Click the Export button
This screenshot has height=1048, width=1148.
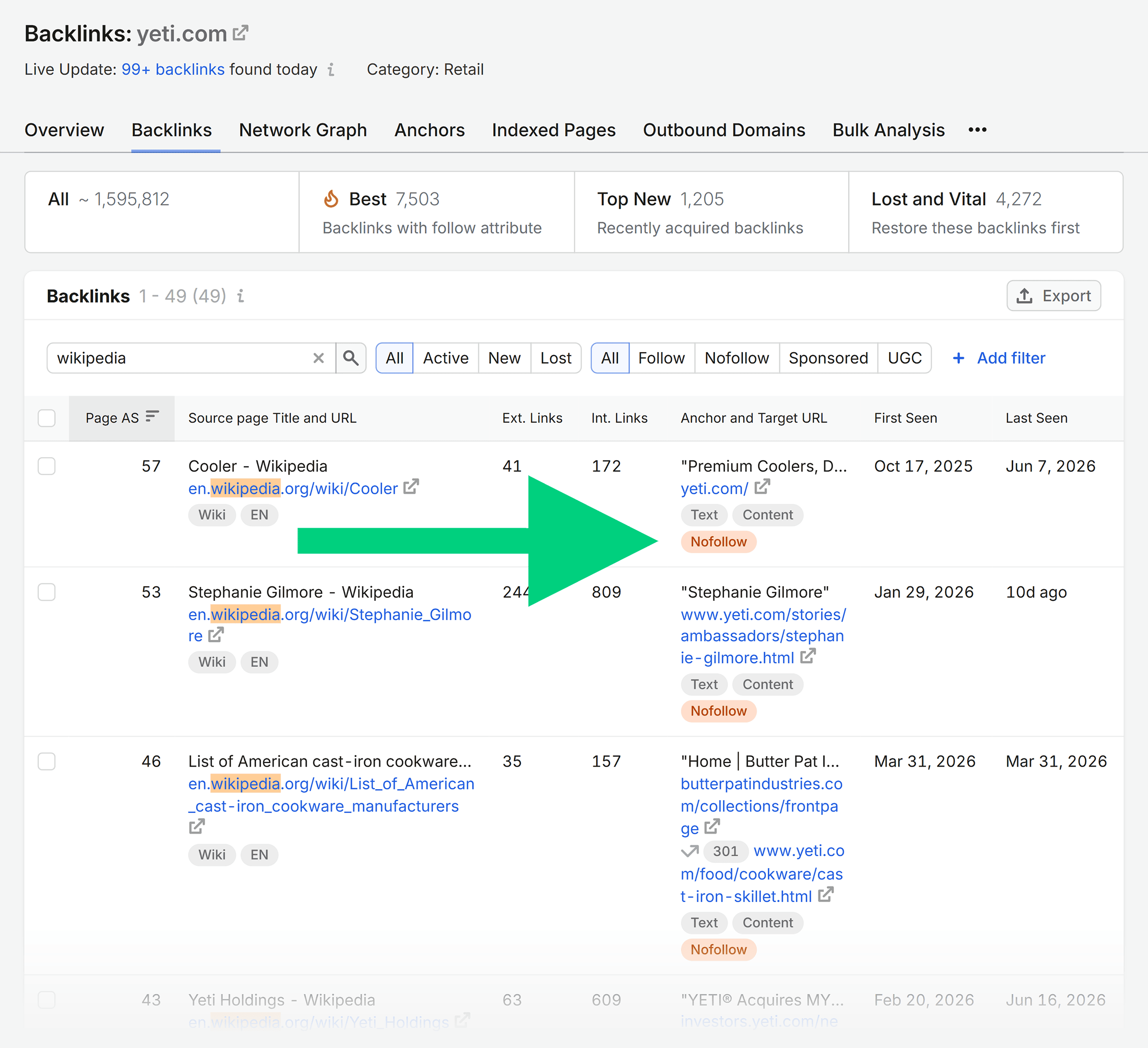click(x=1053, y=296)
